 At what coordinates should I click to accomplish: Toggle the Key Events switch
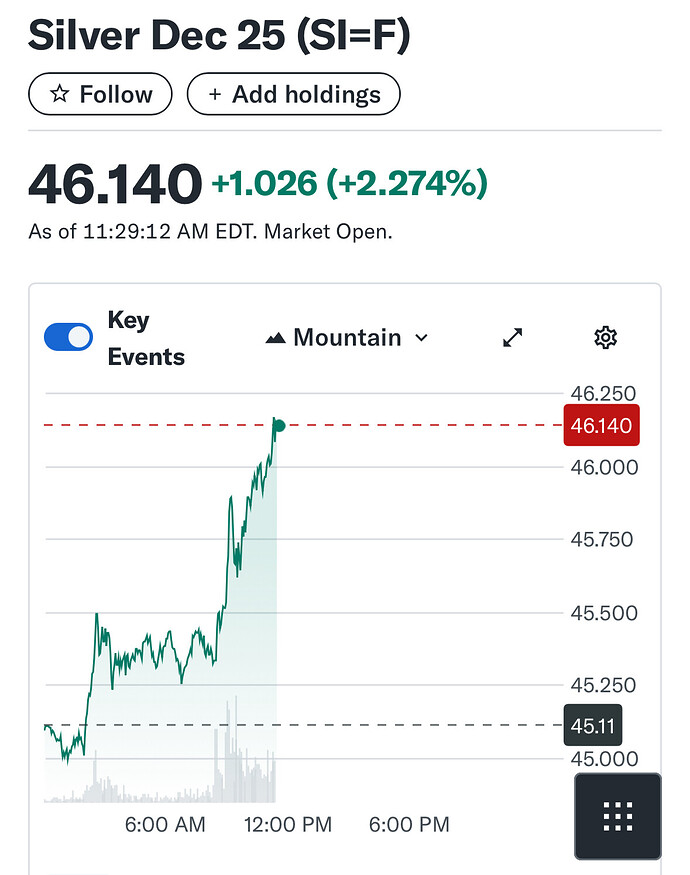click(68, 338)
